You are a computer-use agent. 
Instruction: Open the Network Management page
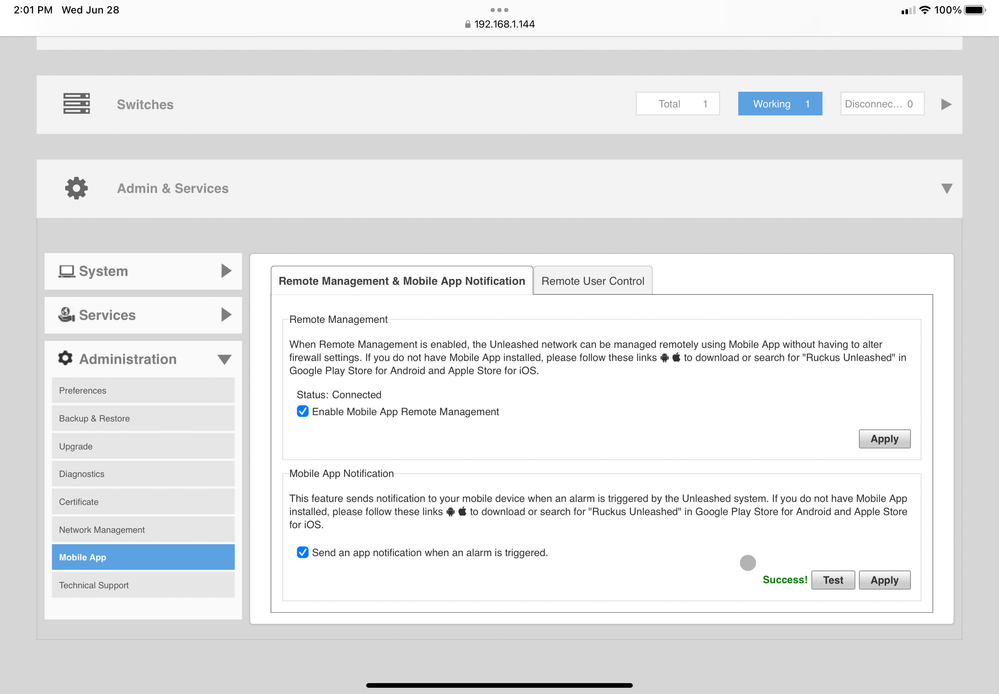143,530
